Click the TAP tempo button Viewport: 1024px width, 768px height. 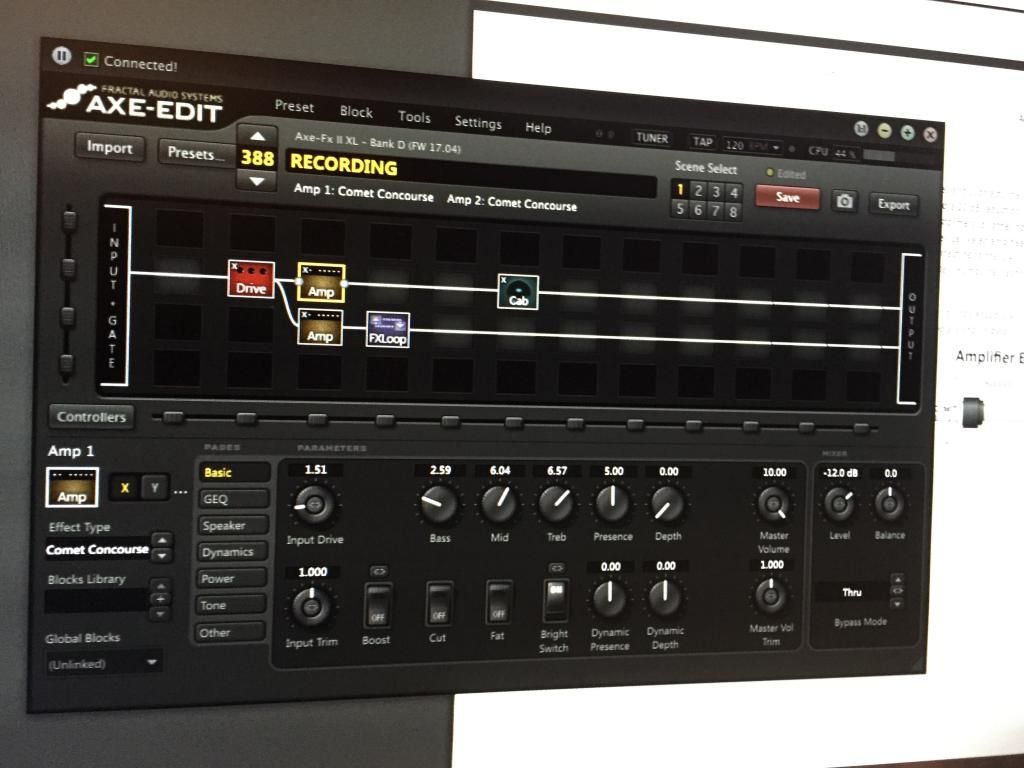click(702, 141)
